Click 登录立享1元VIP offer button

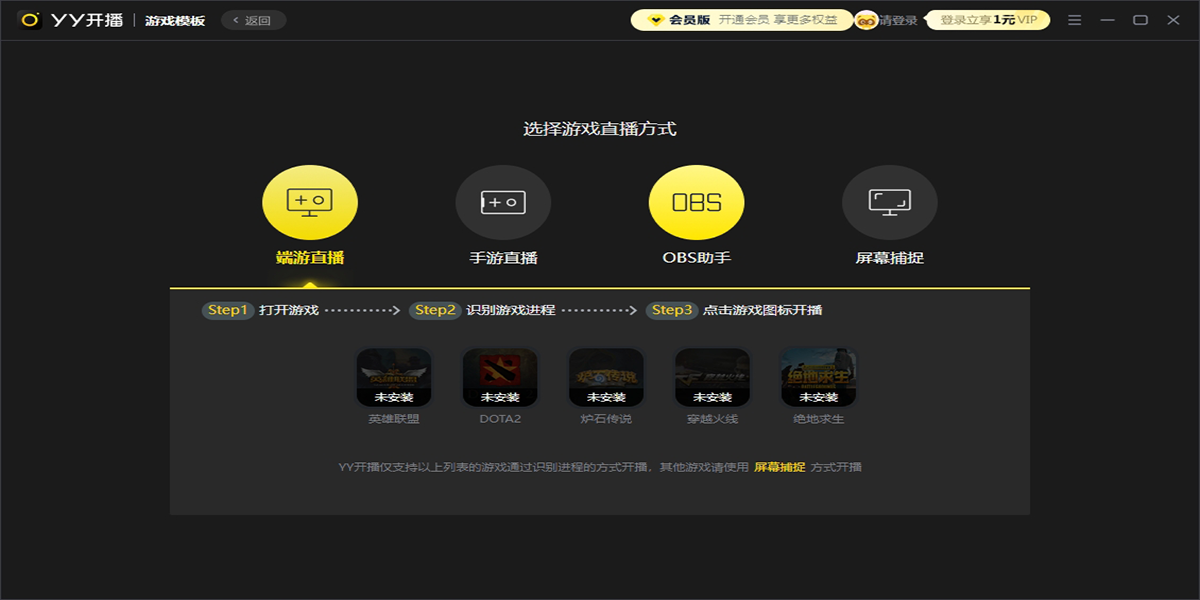(988, 20)
